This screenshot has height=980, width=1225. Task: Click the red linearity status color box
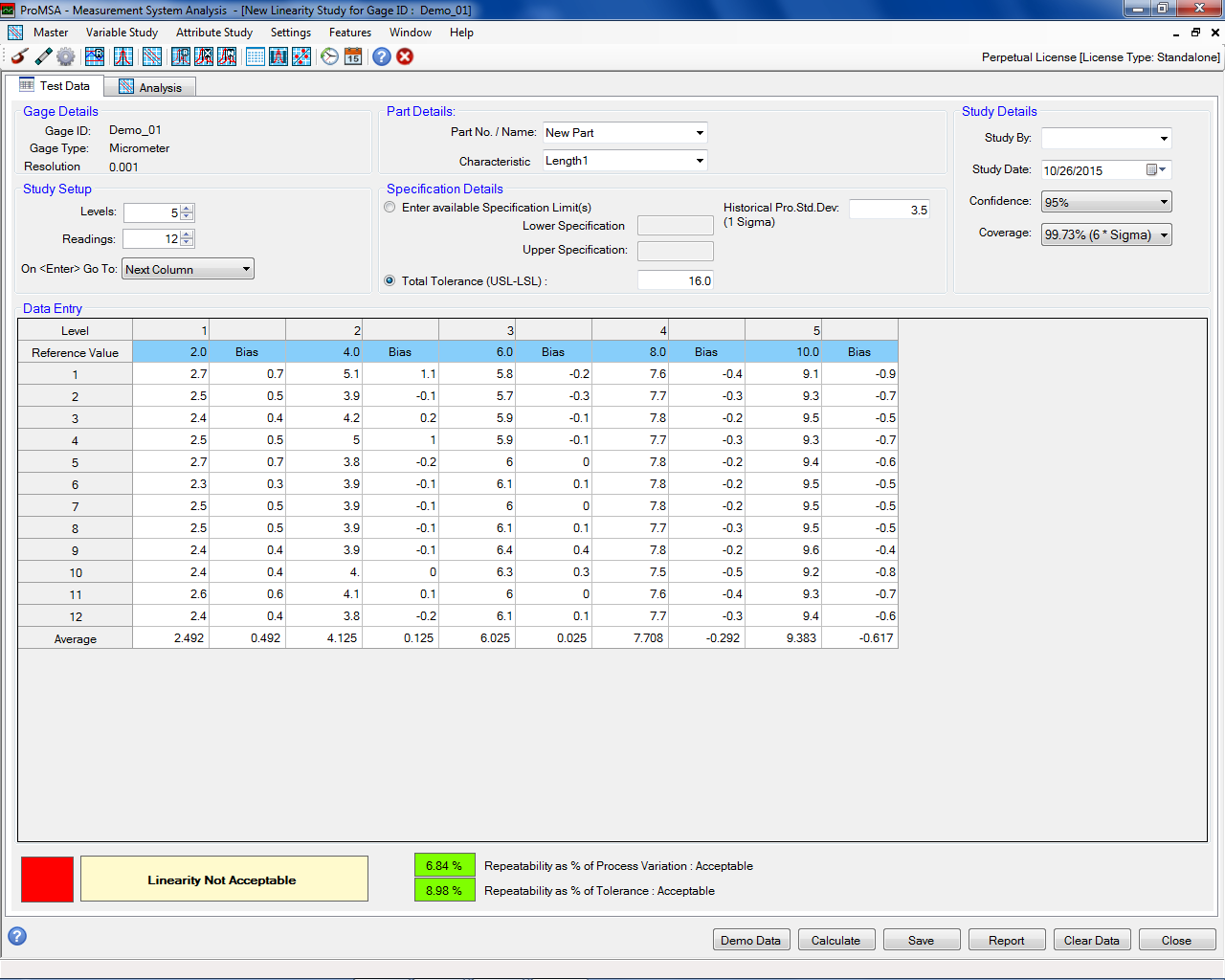pos(47,880)
